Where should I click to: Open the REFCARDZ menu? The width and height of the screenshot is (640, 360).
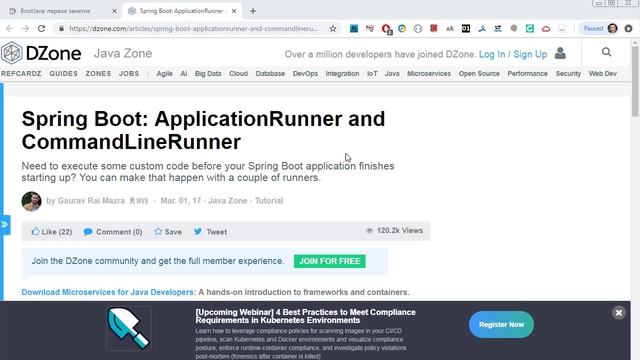click(21, 73)
